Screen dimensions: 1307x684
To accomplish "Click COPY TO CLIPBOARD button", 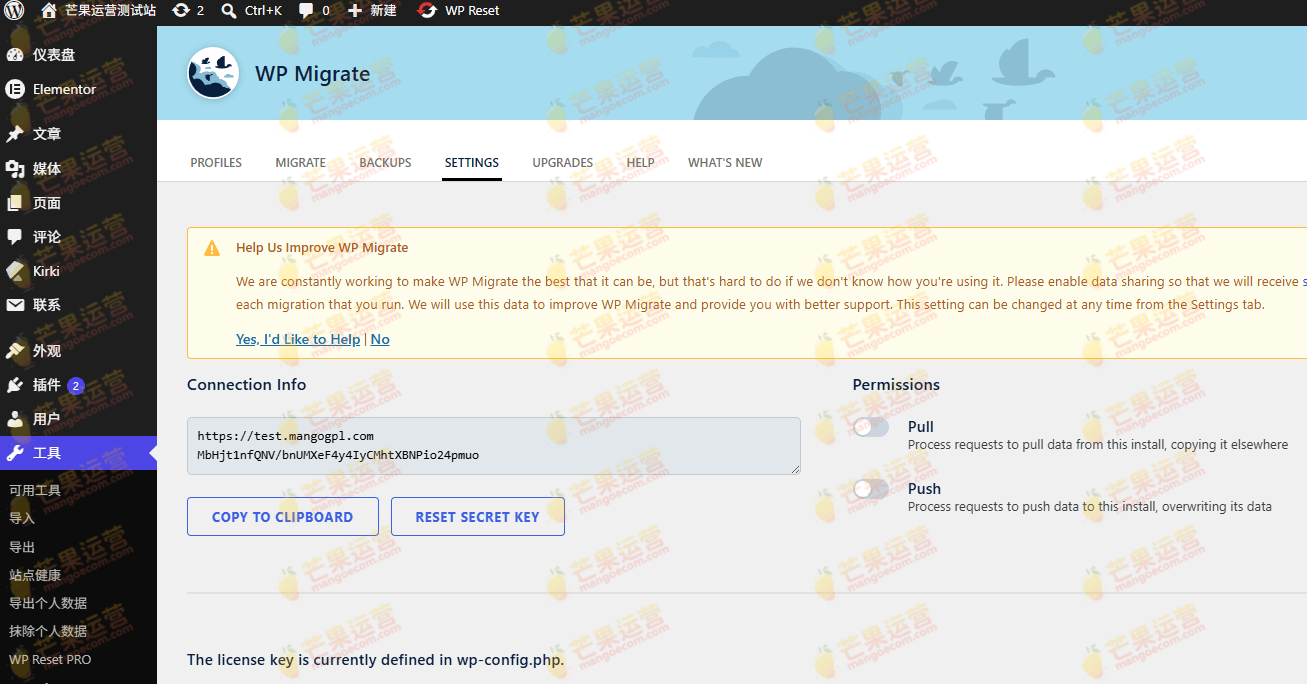I will (x=283, y=517).
